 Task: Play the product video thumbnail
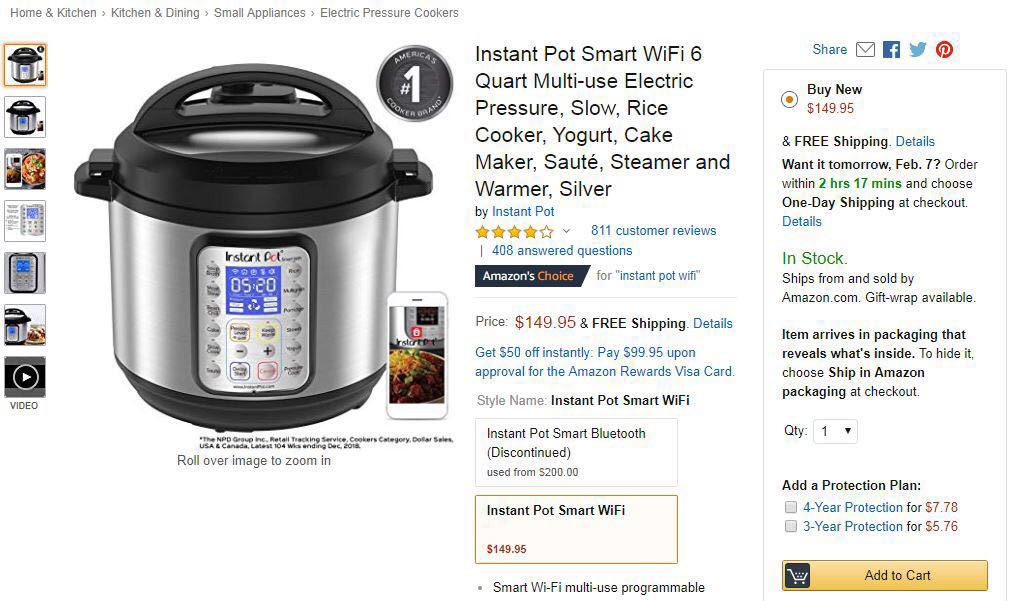click(25, 377)
